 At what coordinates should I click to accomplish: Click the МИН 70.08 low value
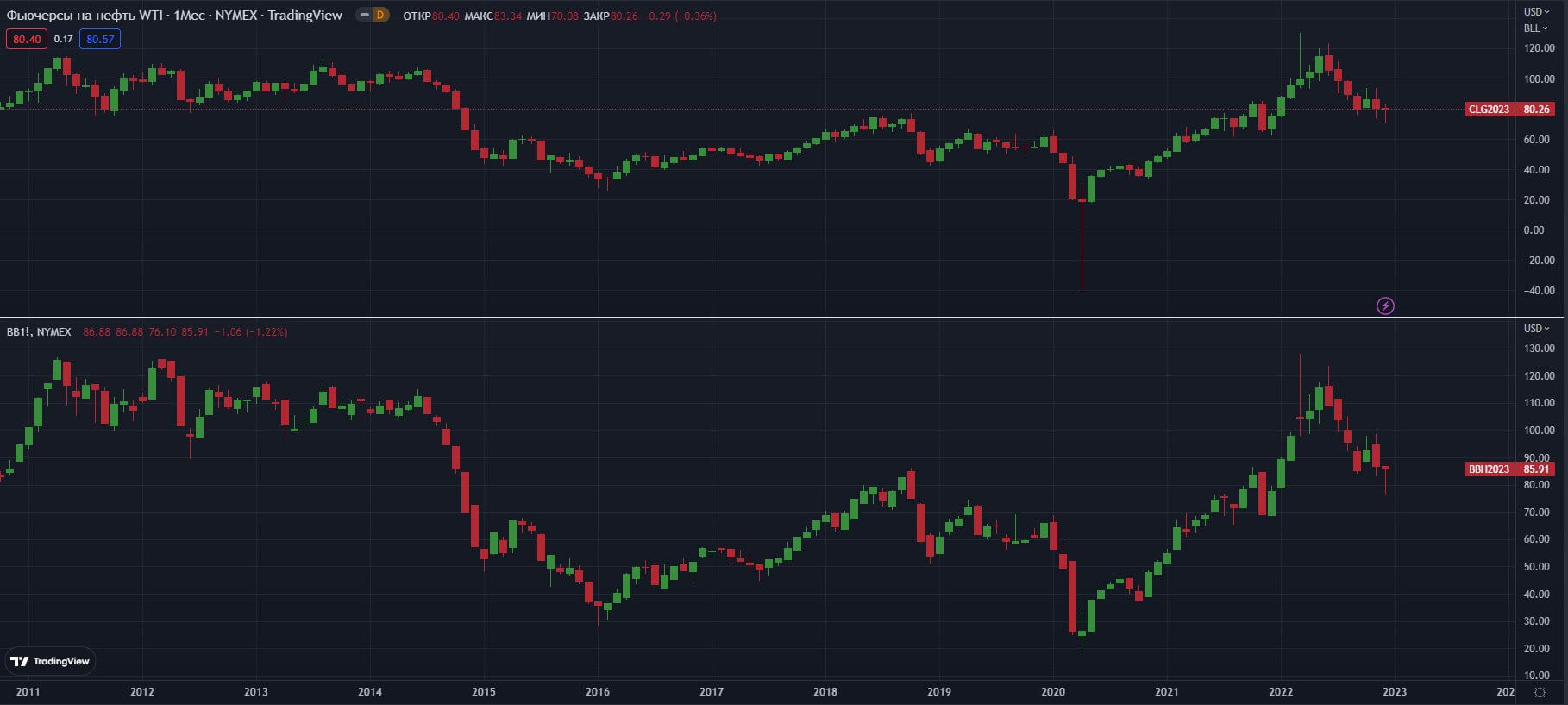click(x=552, y=16)
